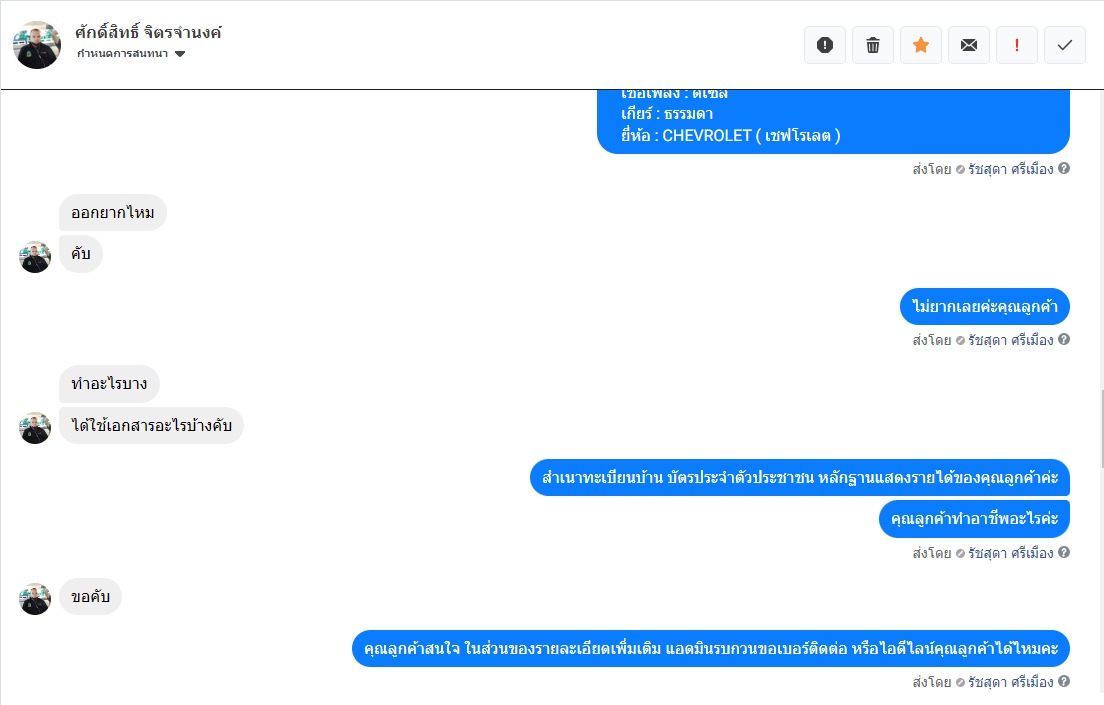This screenshot has width=1104, height=705.
Task: Click help icon under คุณลูกค้าทำอาชีพอะไรค่ะ message
Action: tap(1064, 552)
